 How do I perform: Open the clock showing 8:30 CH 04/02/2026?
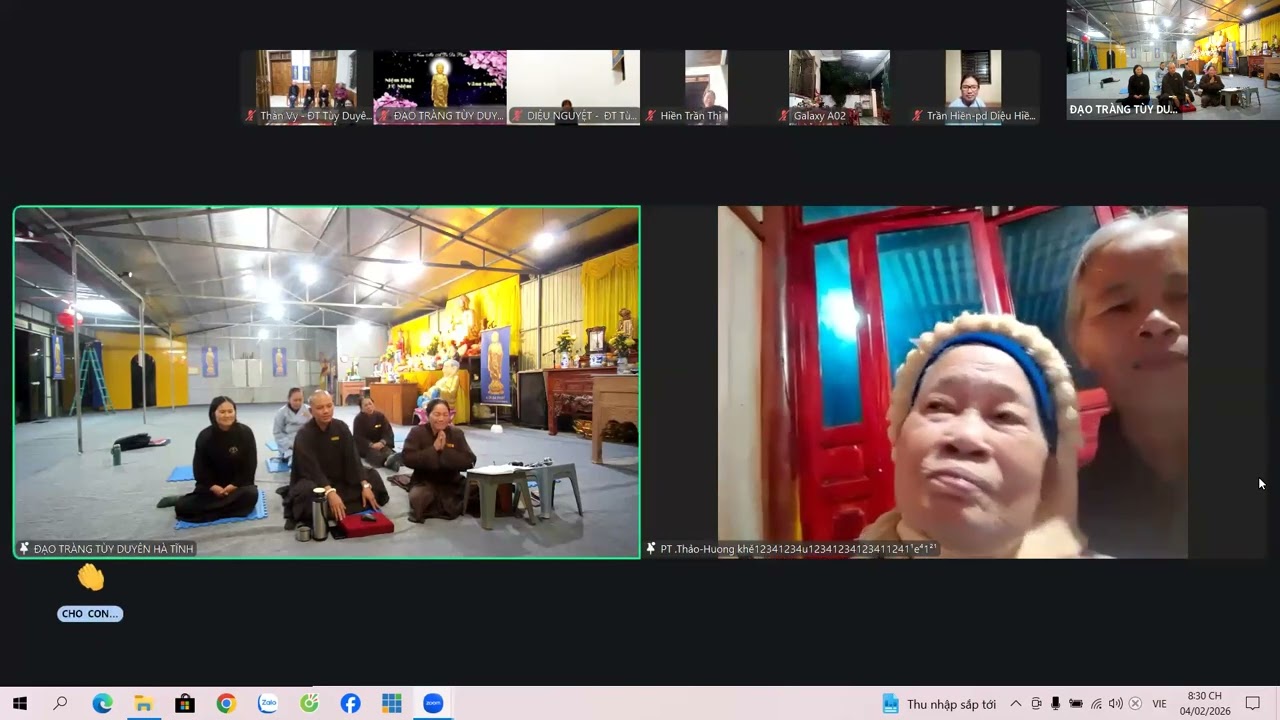[x=1204, y=704]
